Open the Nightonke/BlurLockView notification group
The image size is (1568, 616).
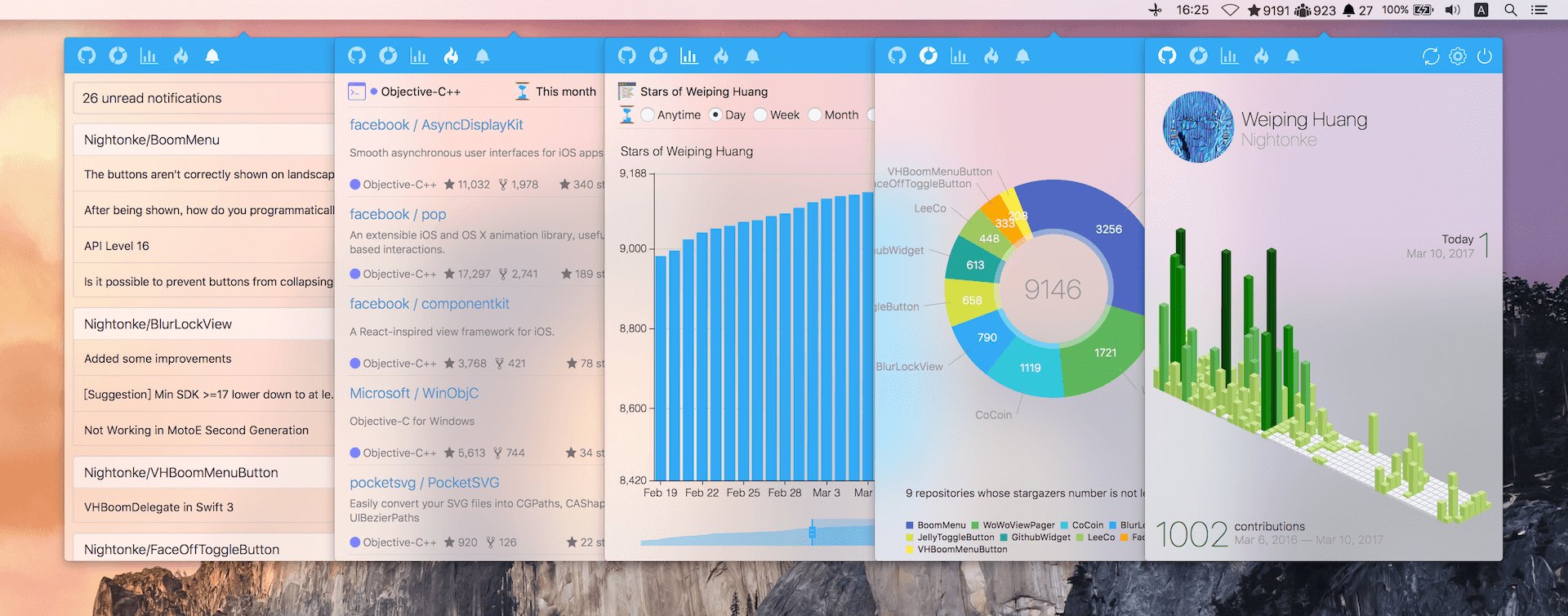click(x=203, y=324)
